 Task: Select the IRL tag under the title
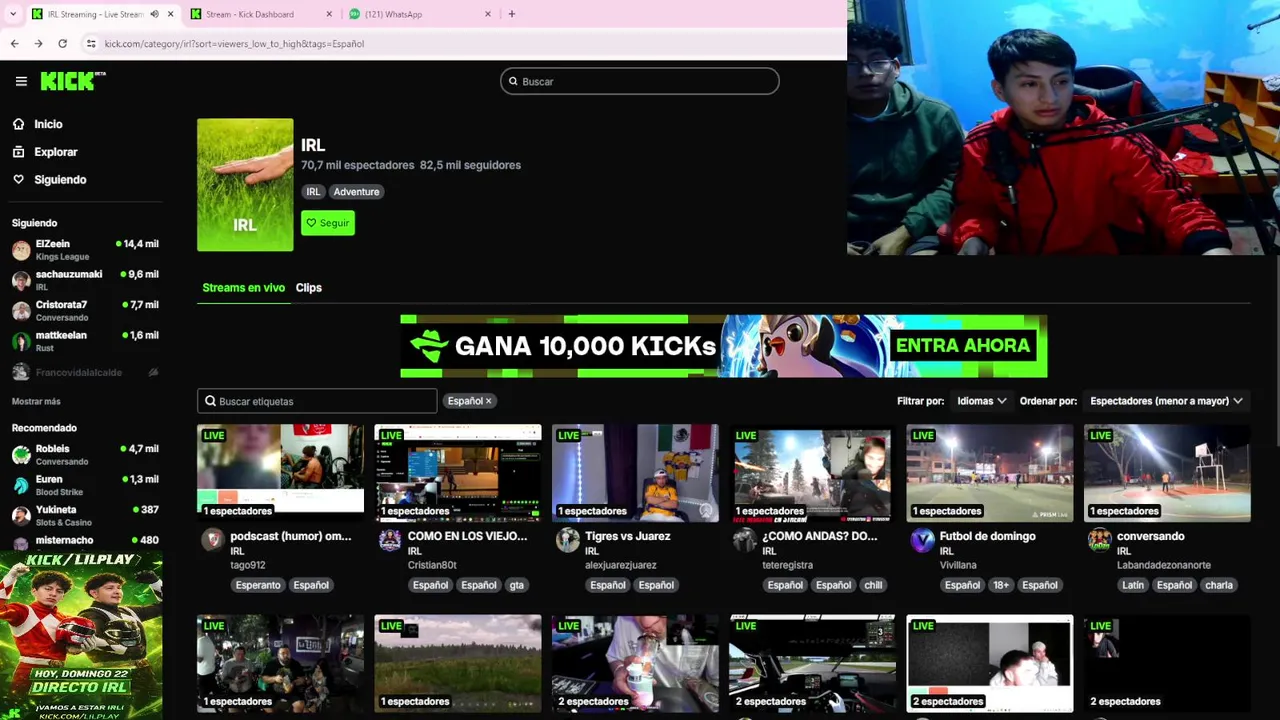tap(313, 192)
